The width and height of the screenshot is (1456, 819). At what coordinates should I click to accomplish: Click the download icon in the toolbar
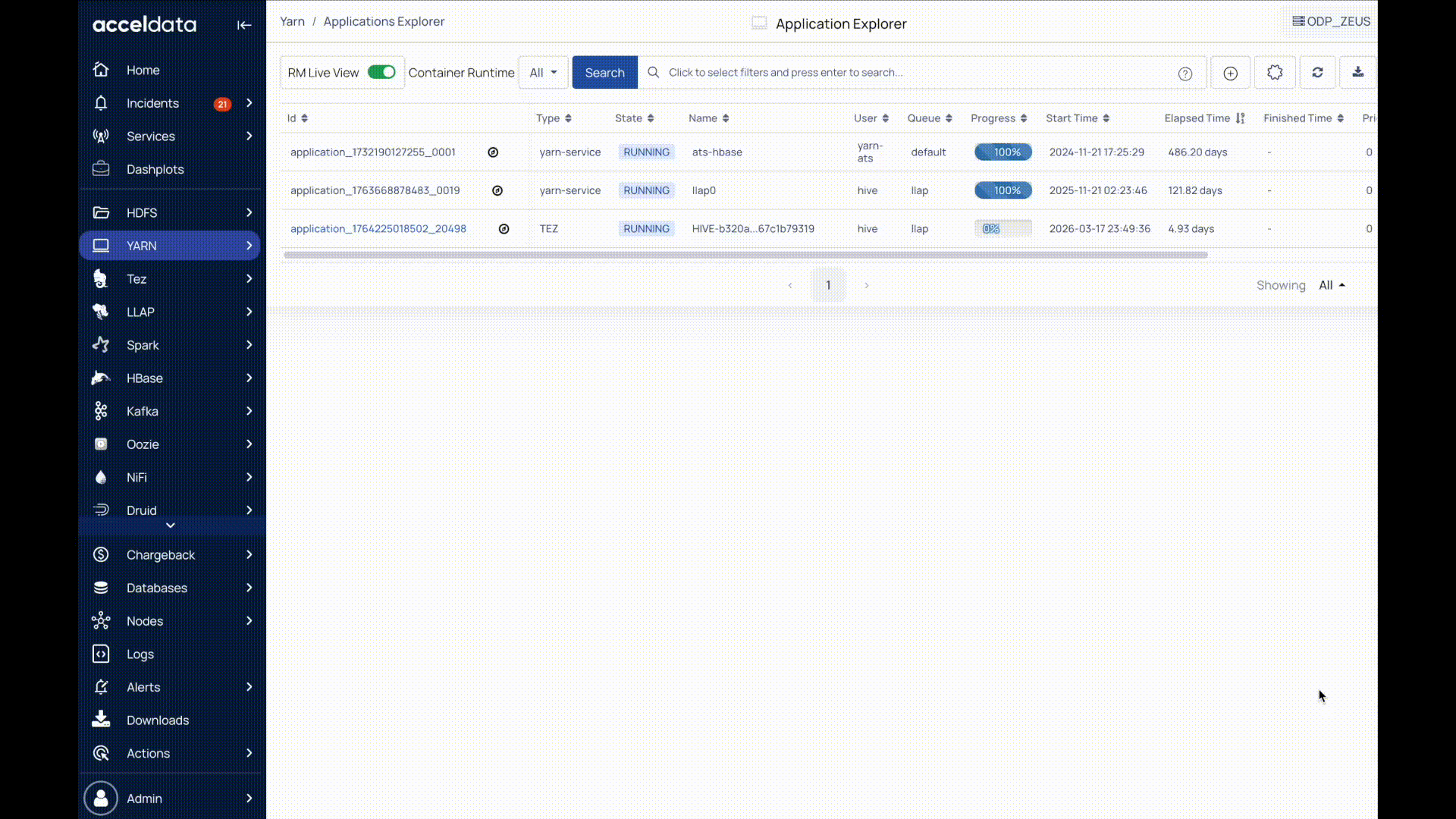(x=1357, y=73)
